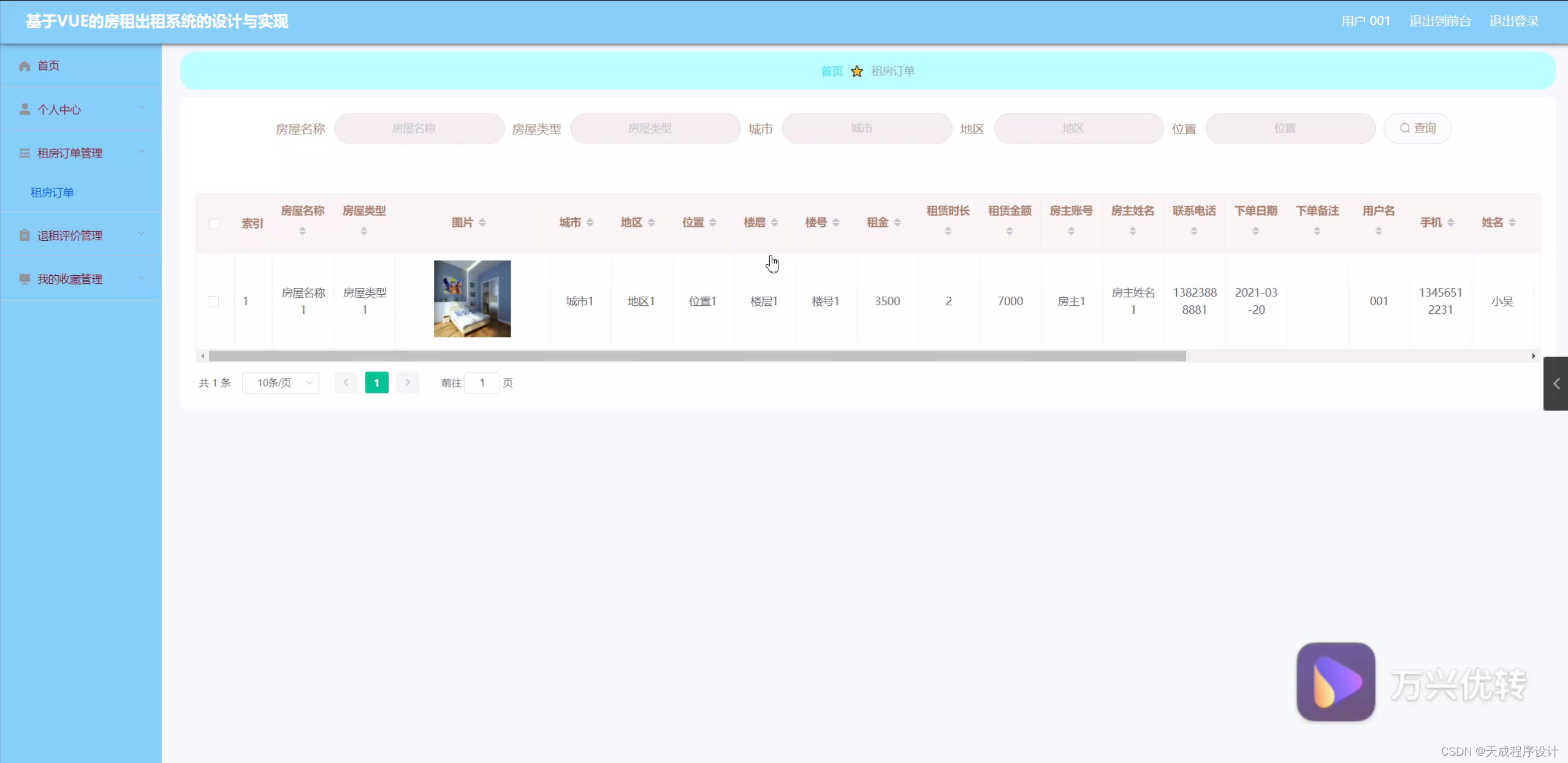Click the star icon in breadcrumb
1568x763 pixels.
(857, 71)
